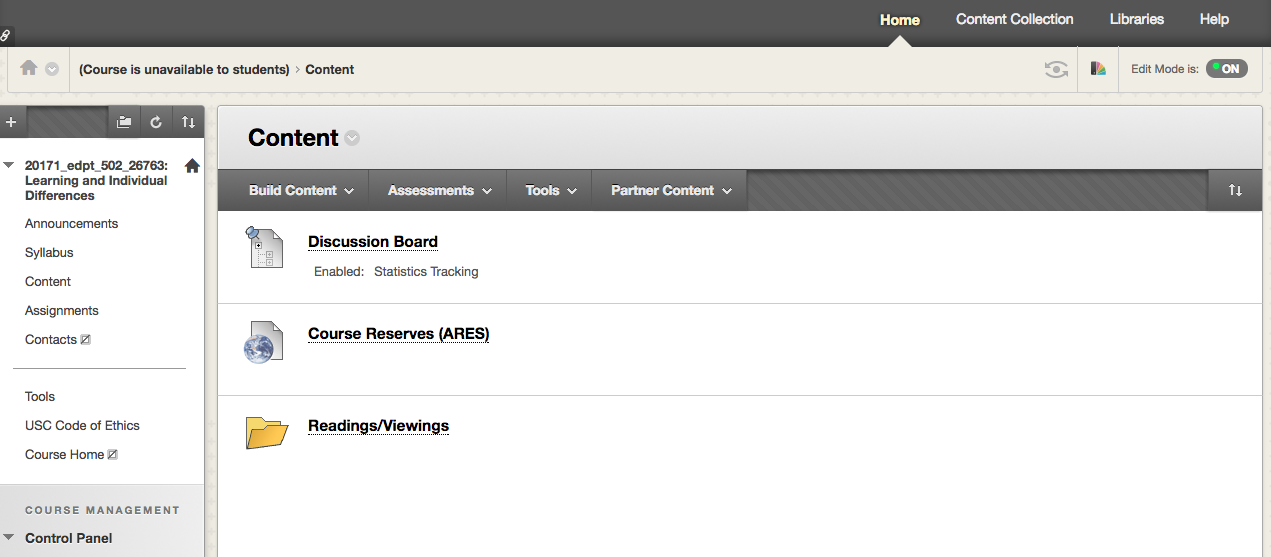Click the home icon in the breadcrumb bar
Screen dimensions: 1271x557
[29, 68]
